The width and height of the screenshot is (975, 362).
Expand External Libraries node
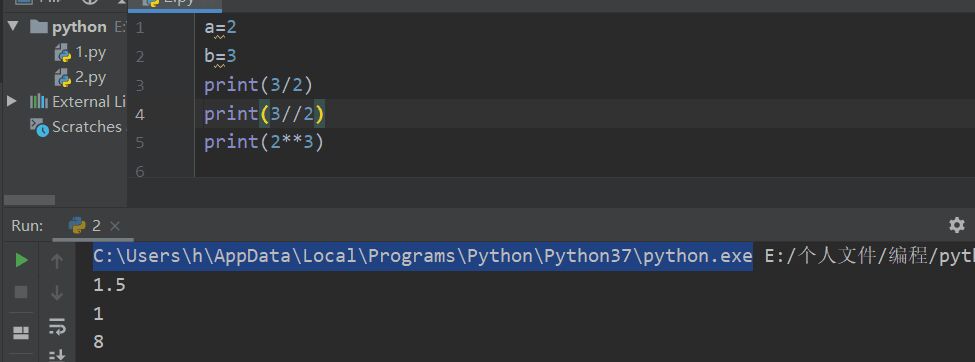click(x=12, y=101)
